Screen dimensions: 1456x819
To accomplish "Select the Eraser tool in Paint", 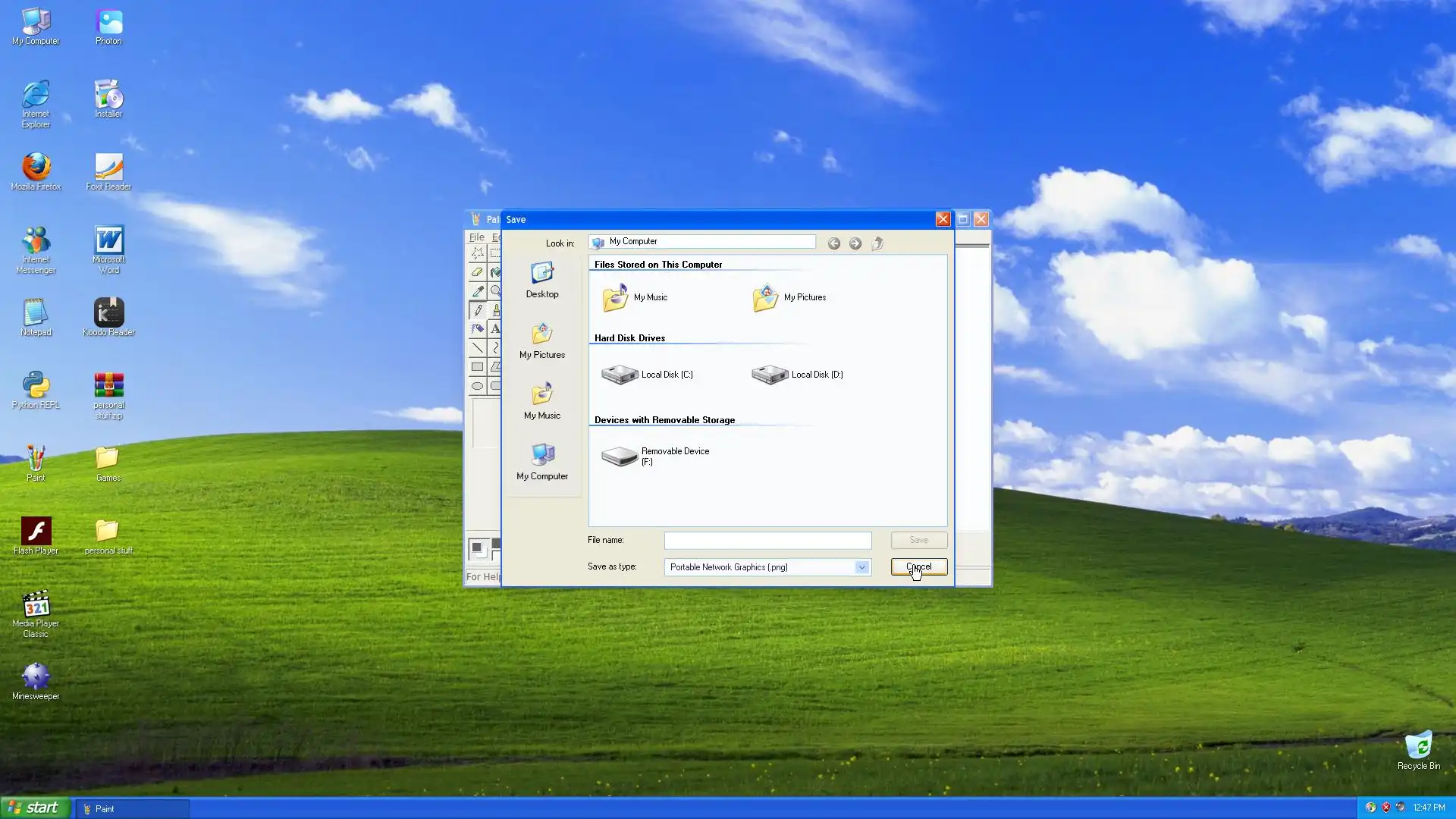I will (x=477, y=271).
